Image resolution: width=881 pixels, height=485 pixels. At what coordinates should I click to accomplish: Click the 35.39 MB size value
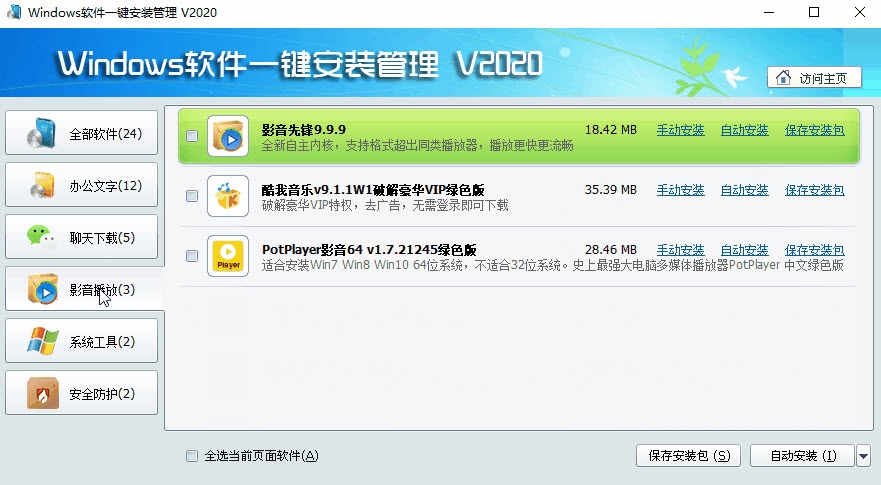611,190
